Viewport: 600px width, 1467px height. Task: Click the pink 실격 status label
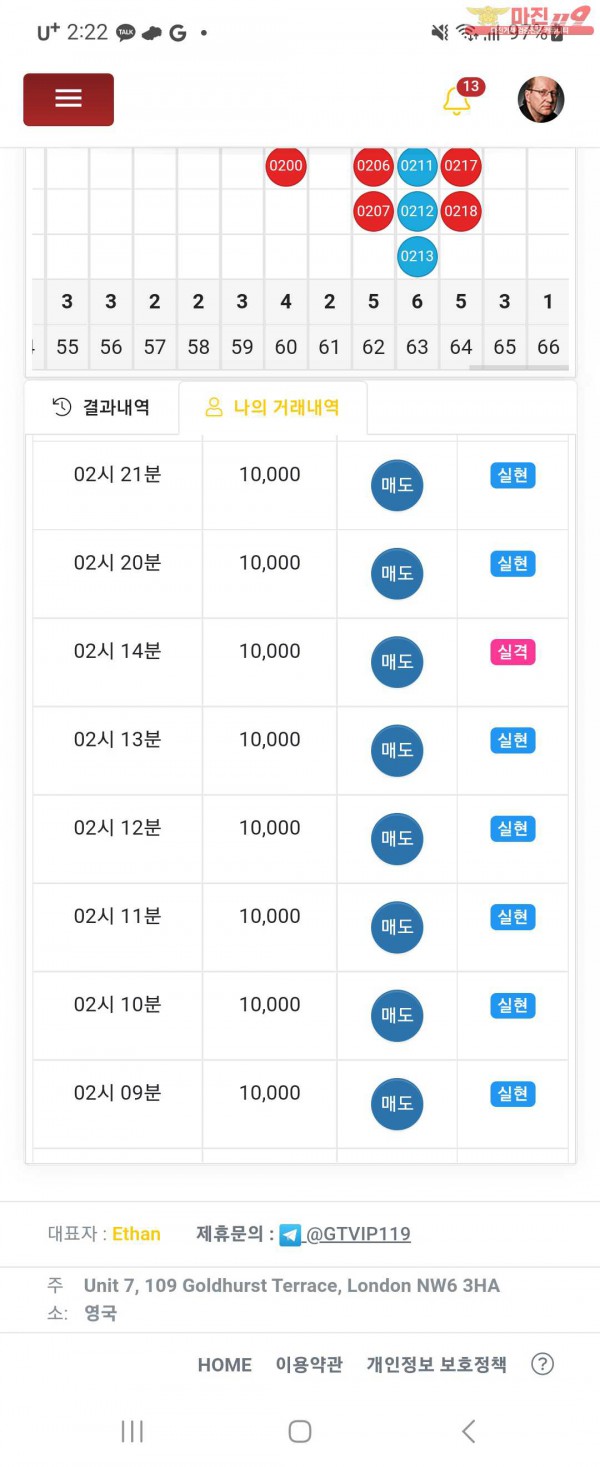click(x=513, y=652)
